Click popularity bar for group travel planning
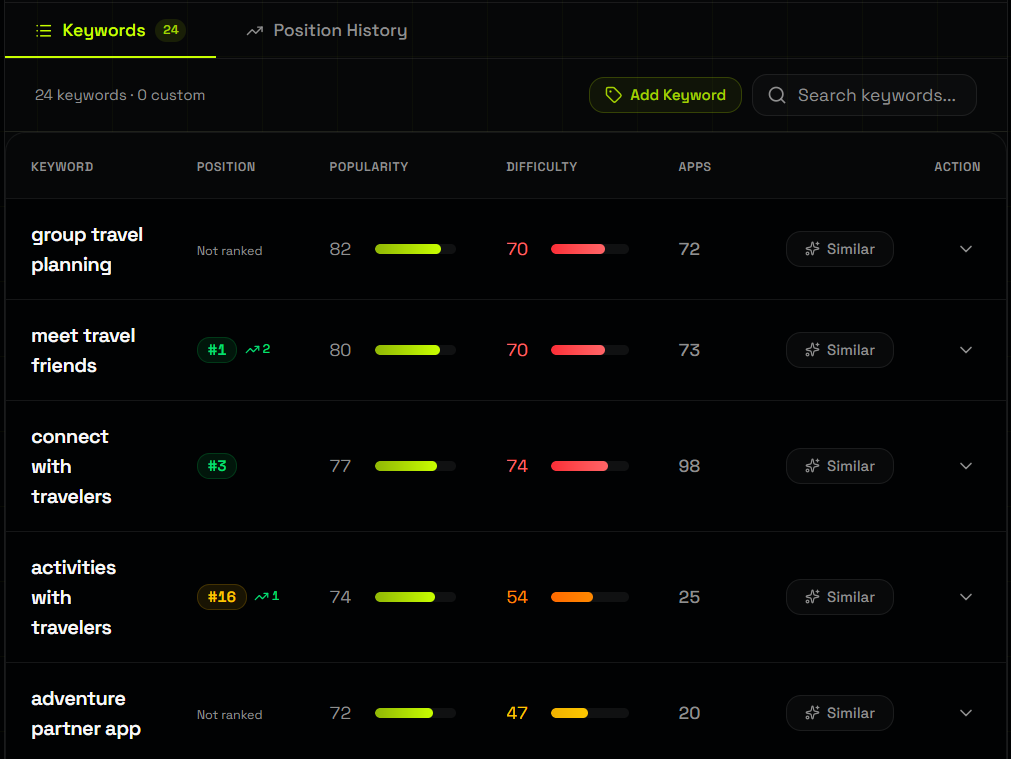Image resolution: width=1011 pixels, height=759 pixels. click(415, 249)
